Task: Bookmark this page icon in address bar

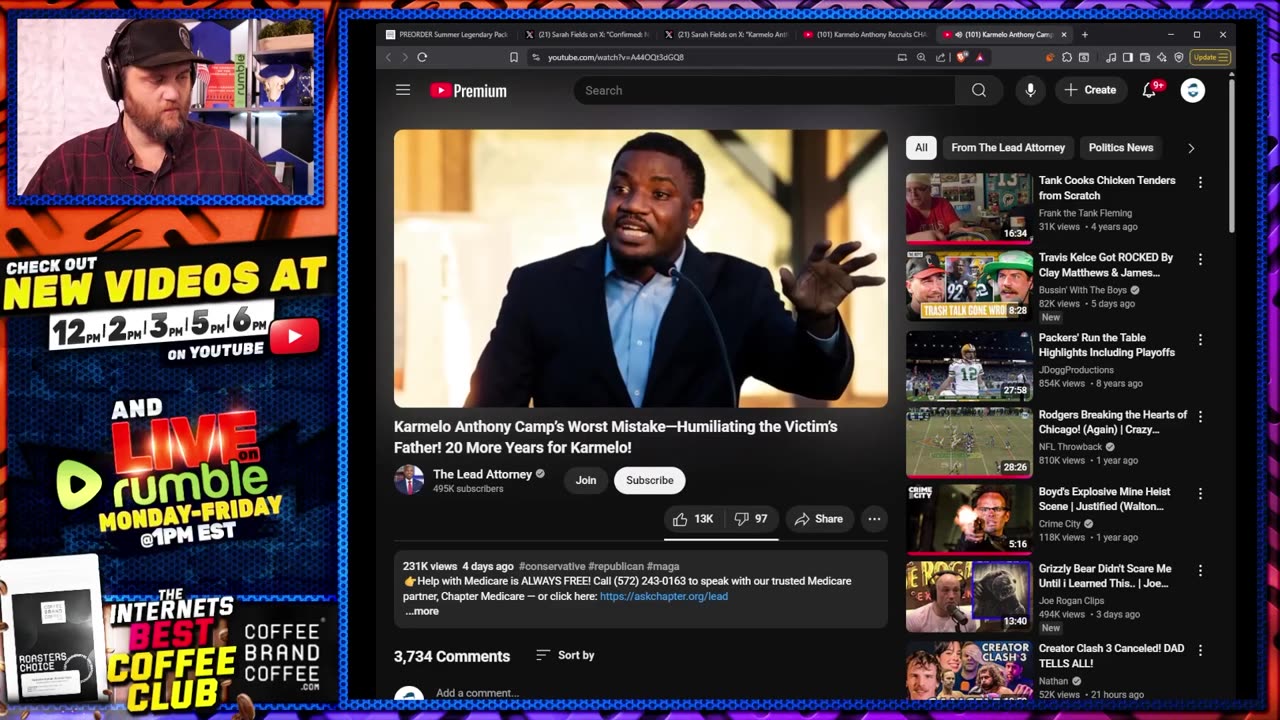Action: pyautogui.click(x=514, y=57)
